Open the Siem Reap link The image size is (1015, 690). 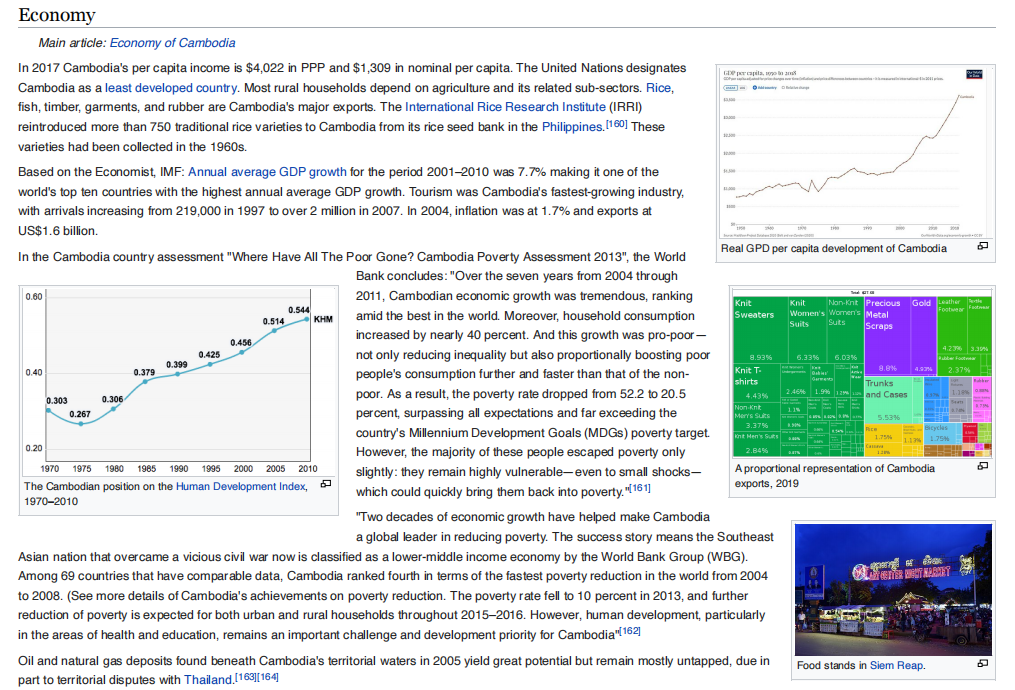click(x=896, y=665)
